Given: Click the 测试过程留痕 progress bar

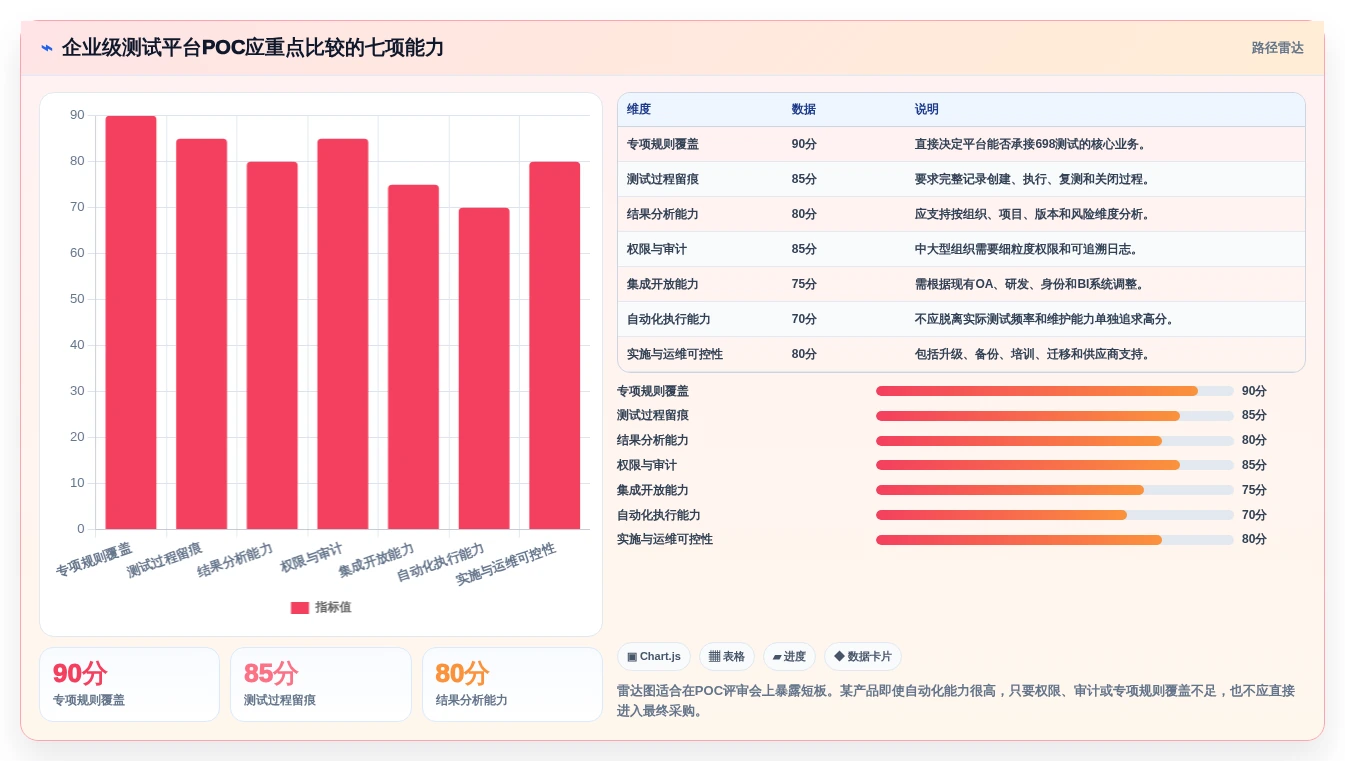Looking at the screenshot, I should coord(1054,416).
